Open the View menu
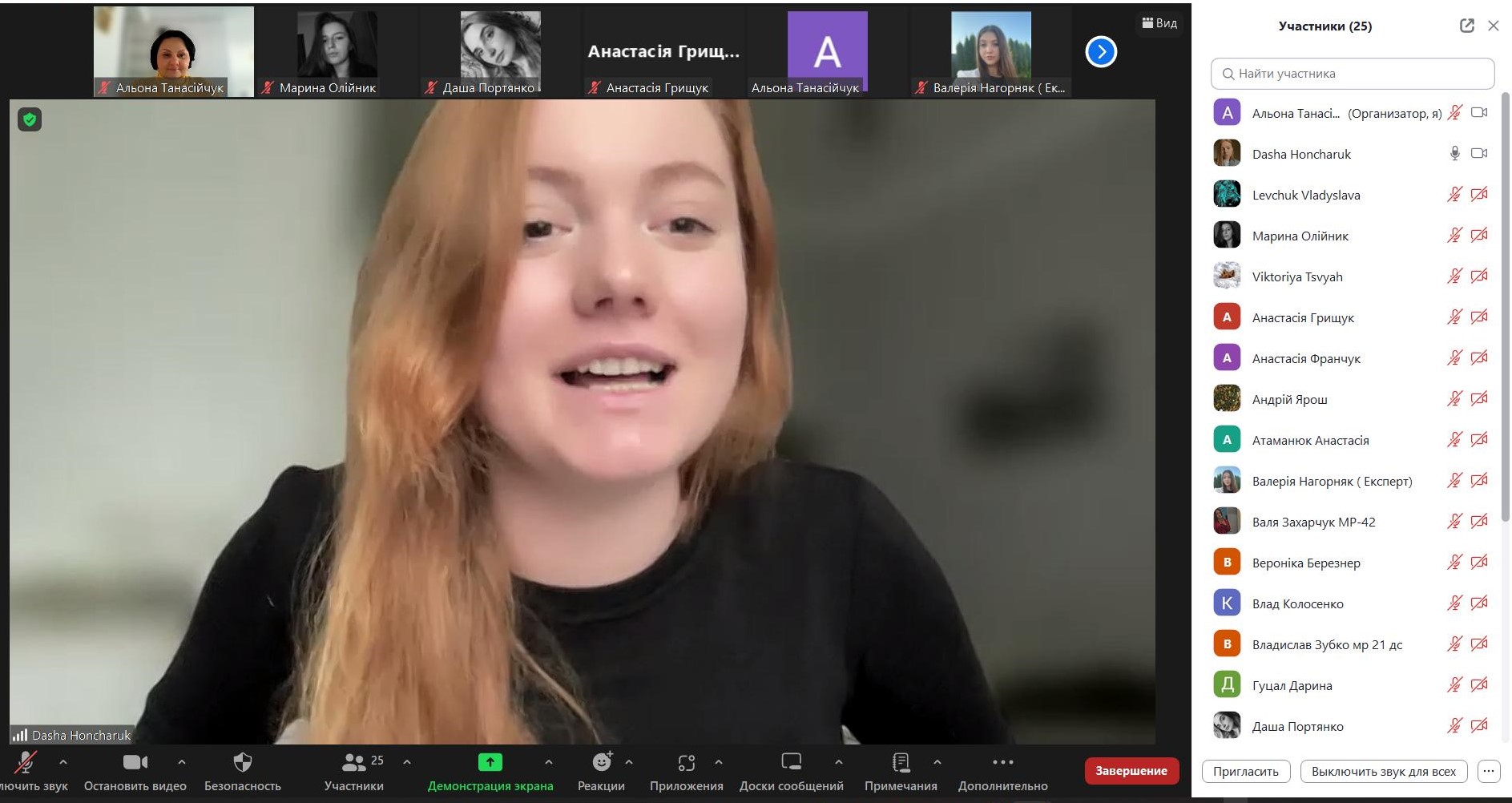The width and height of the screenshot is (1512, 803). [1159, 23]
